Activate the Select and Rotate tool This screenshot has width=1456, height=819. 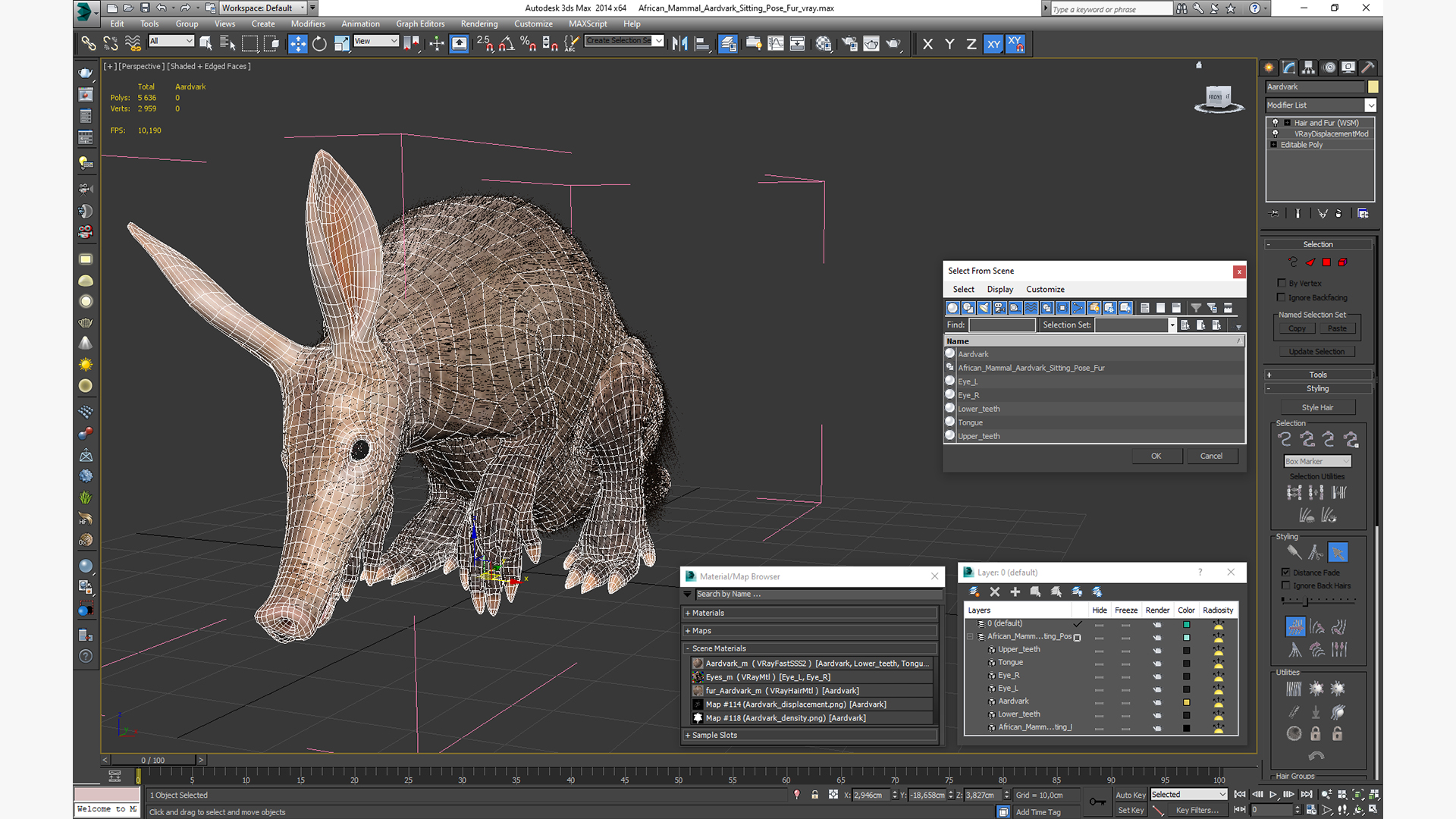point(319,44)
